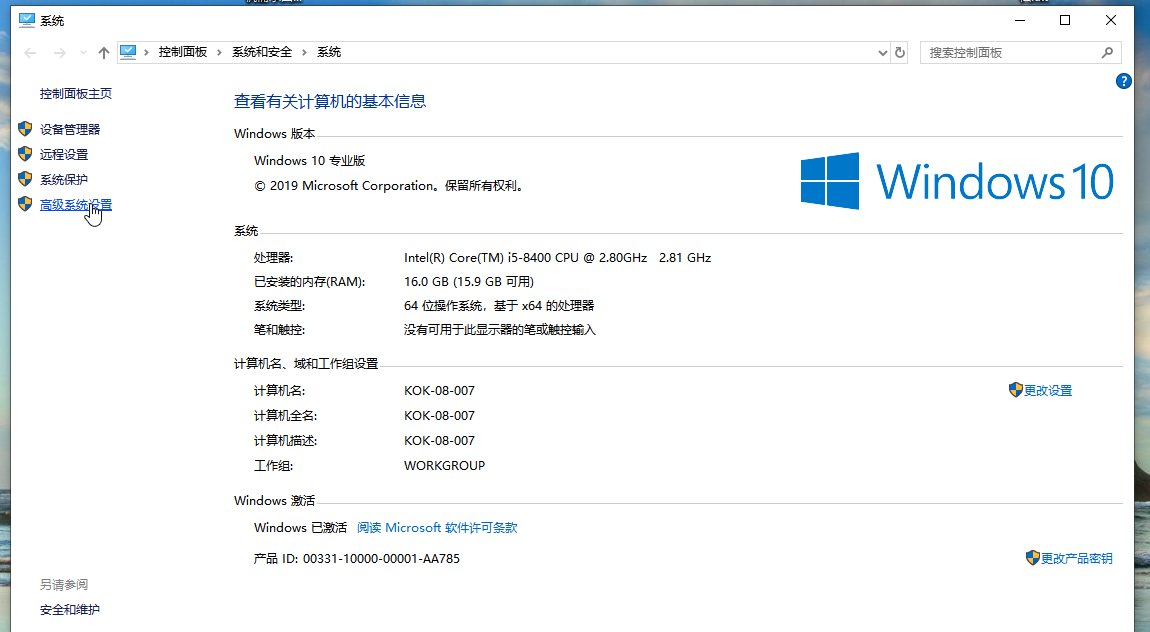Maximize the 系统 window
The width and height of the screenshot is (1150, 632).
(x=1065, y=21)
